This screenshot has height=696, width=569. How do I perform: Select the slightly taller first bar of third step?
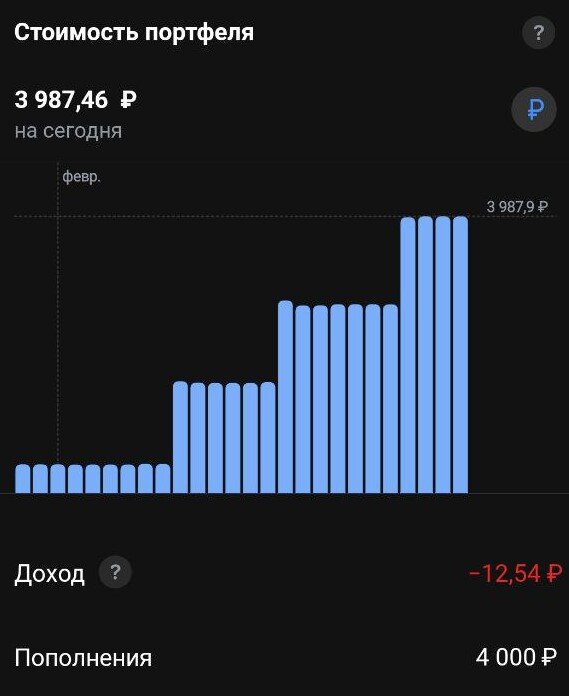coord(285,397)
